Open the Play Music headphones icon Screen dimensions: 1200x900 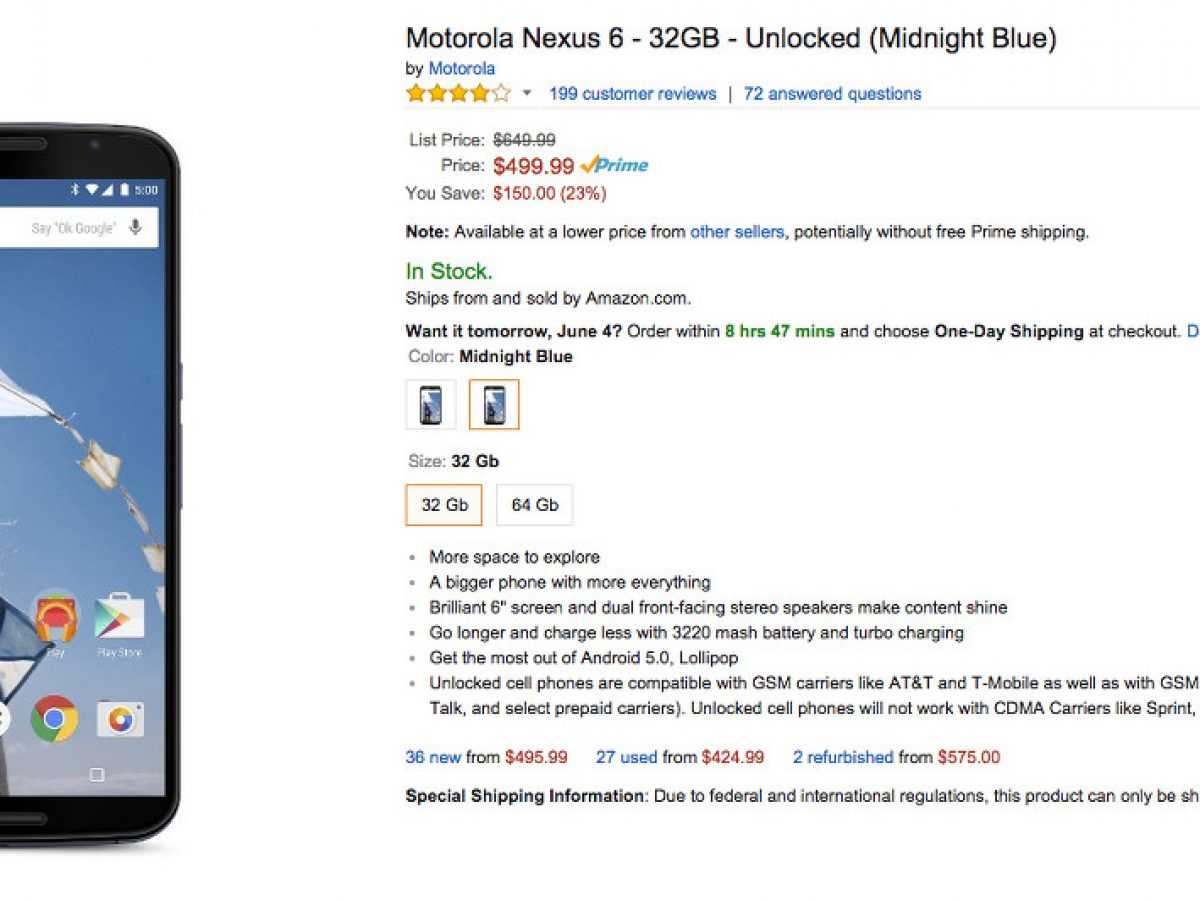pos(56,618)
